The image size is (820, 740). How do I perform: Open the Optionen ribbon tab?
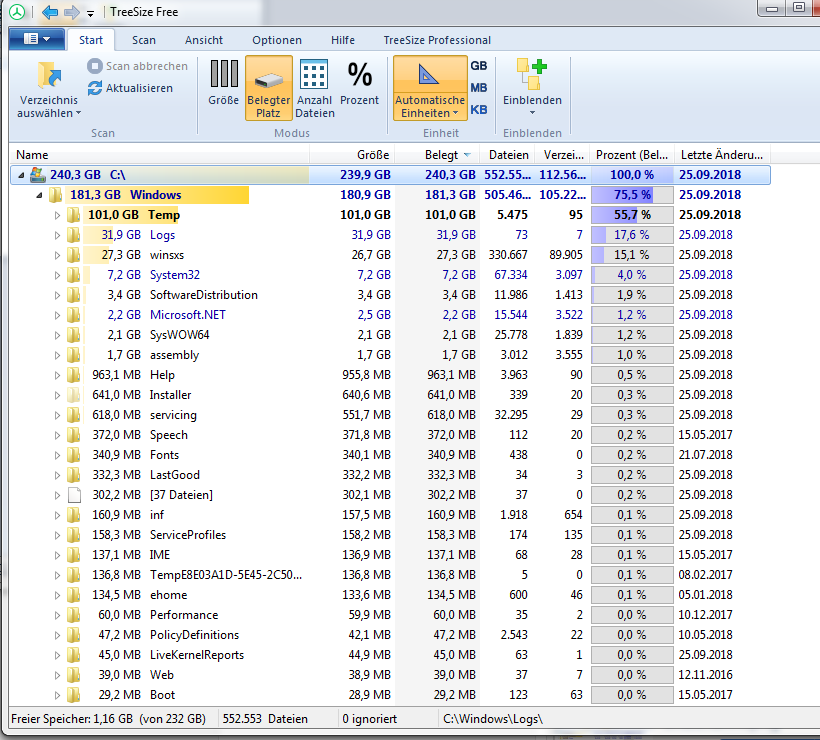click(x=277, y=40)
